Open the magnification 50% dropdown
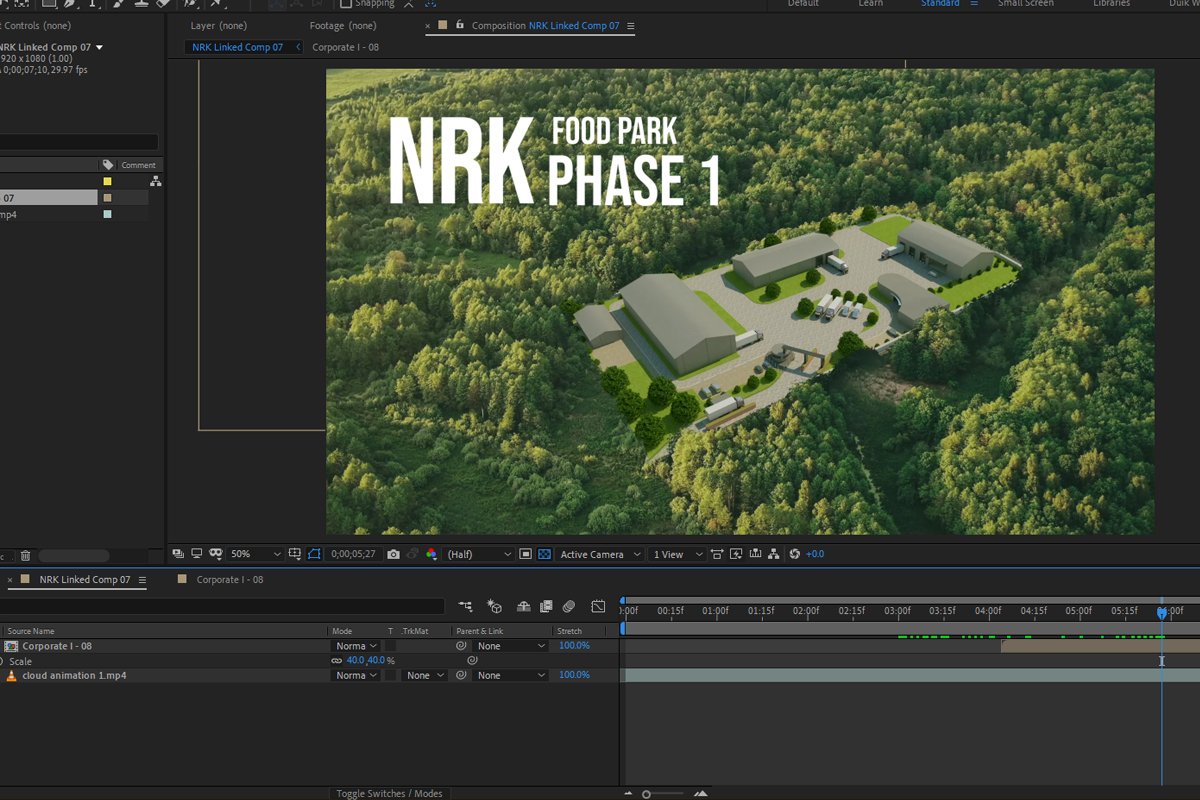Image resolution: width=1200 pixels, height=800 pixels. (x=256, y=554)
